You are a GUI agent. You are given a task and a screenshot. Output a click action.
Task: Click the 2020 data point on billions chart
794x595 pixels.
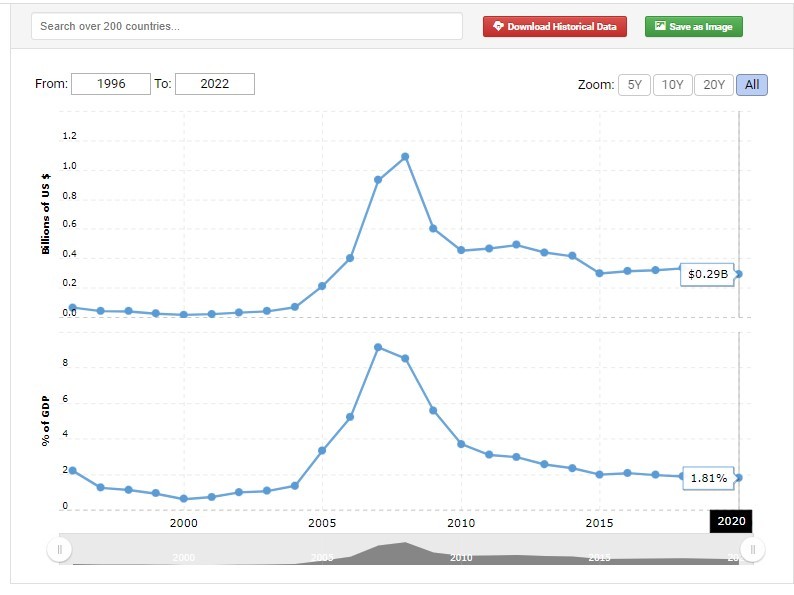click(739, 274)
